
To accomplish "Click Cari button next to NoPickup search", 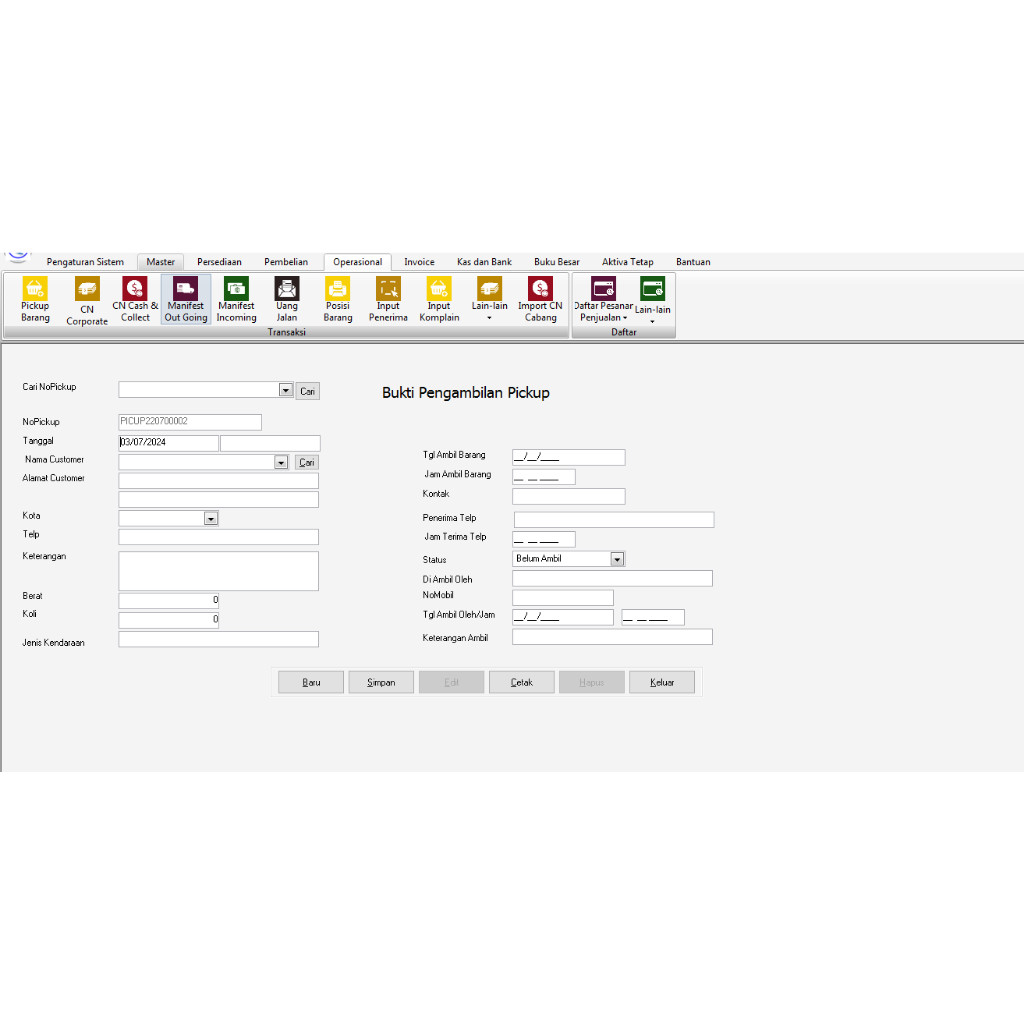I will pyautogui.click(x=308, y=391).
